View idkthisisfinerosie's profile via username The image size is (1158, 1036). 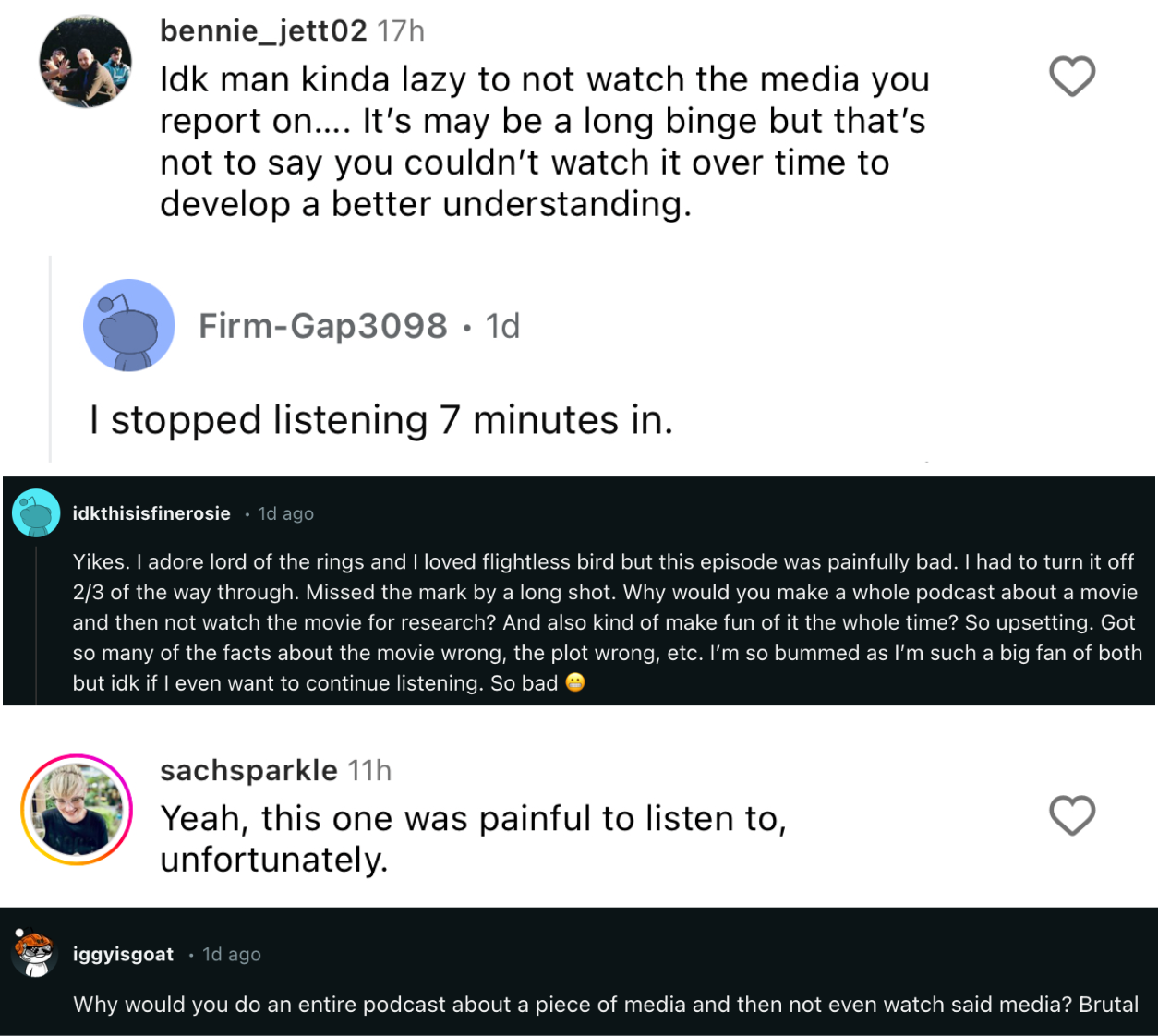pos(151,513)
